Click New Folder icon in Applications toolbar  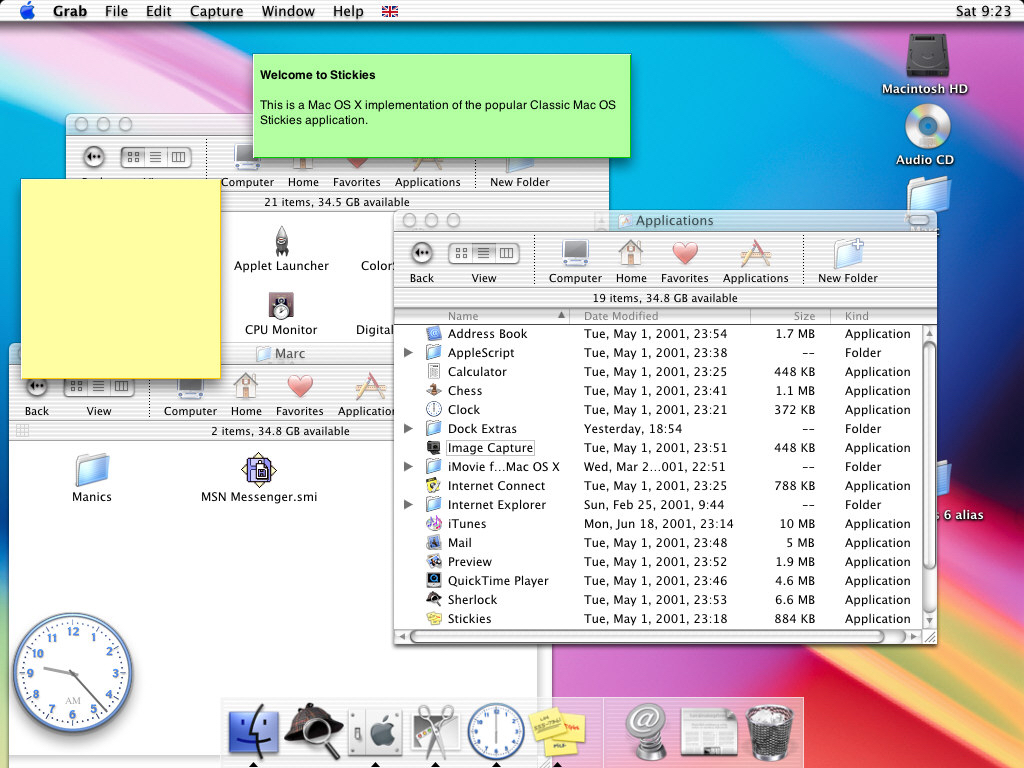848,254
